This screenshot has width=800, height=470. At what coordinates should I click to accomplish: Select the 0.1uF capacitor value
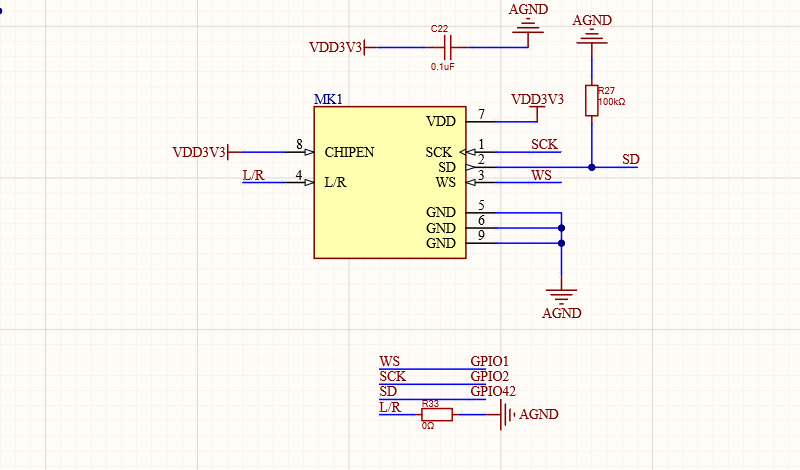click(x=442, y=67)
